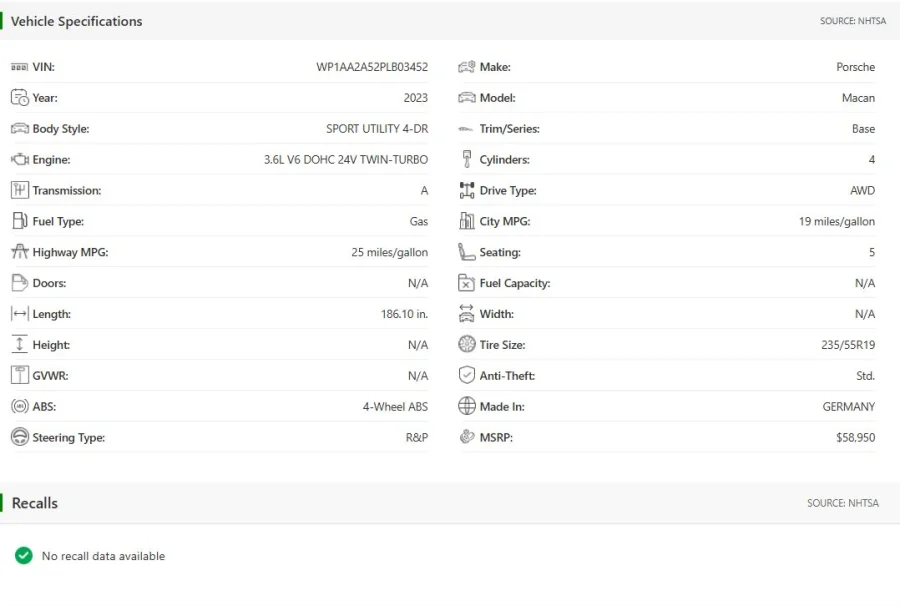Click the make value Porsche
The height and width of the screenshot is (606, 900).
(855, 67)
